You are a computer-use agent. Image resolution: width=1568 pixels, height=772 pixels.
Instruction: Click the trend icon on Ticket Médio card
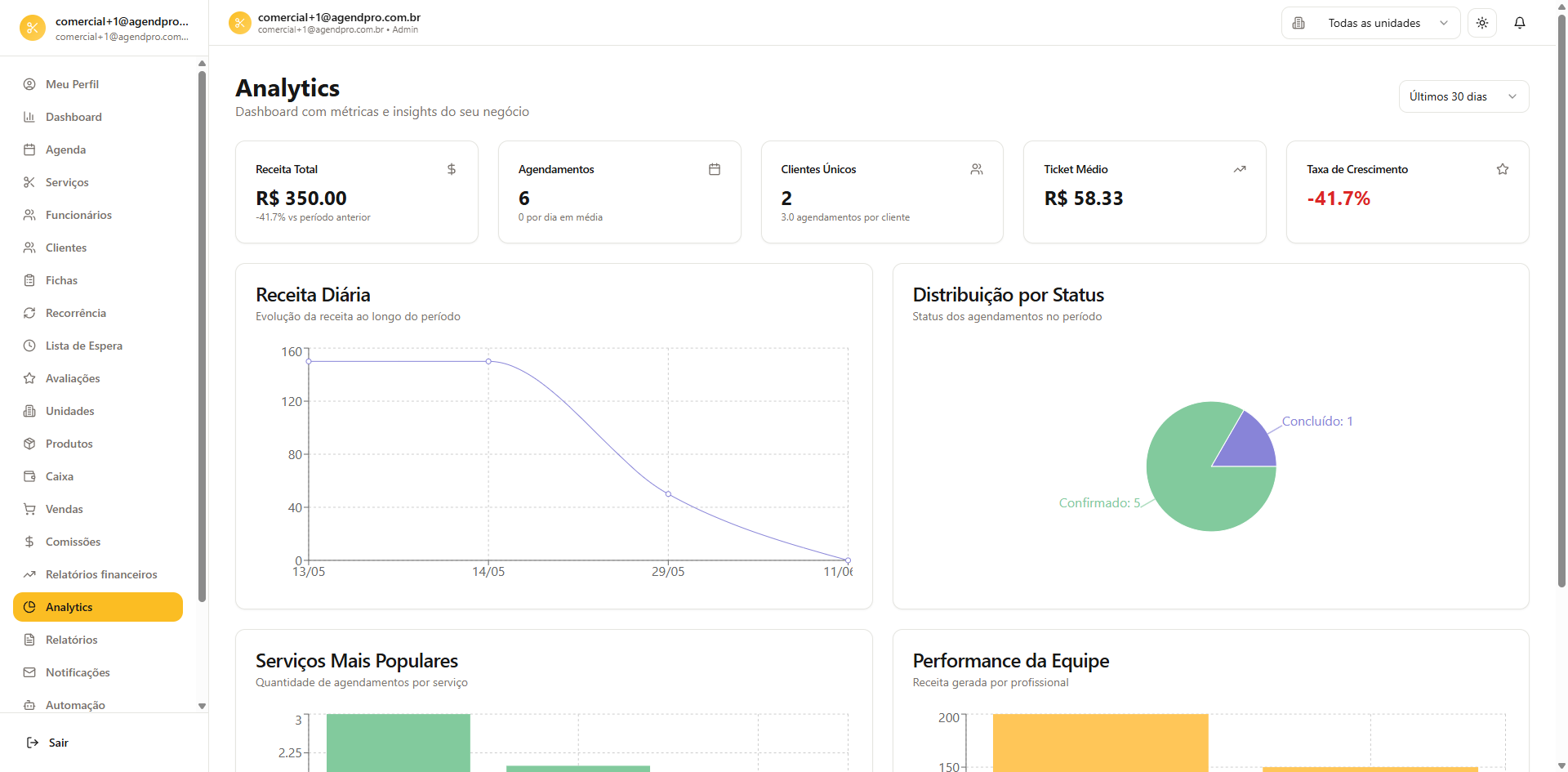pyautogui.click(x=1240, y=169)
